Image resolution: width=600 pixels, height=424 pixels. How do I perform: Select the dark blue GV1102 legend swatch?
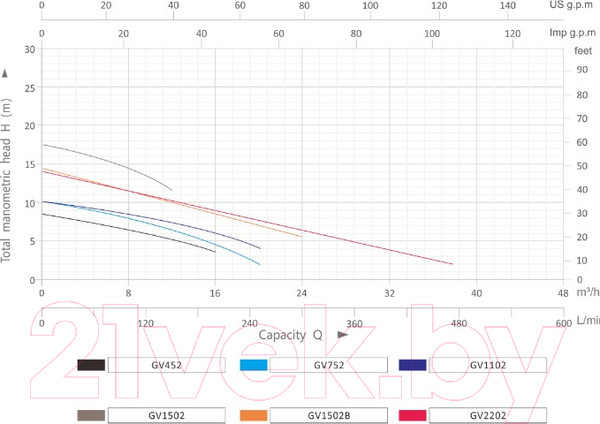tap(413, 365)
